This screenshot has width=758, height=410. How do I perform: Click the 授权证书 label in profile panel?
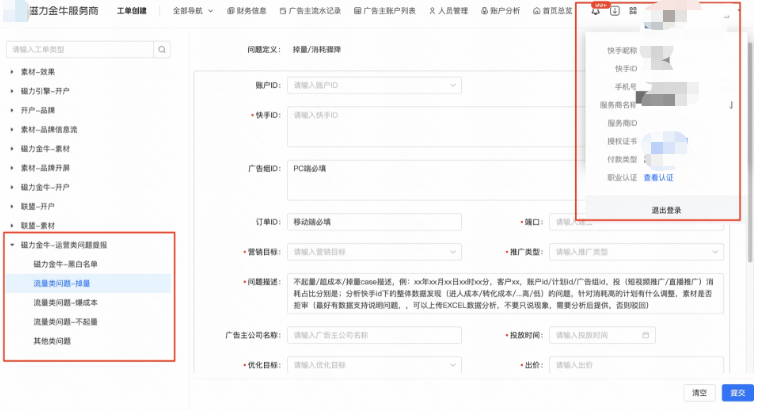click(x=622, y=141)
